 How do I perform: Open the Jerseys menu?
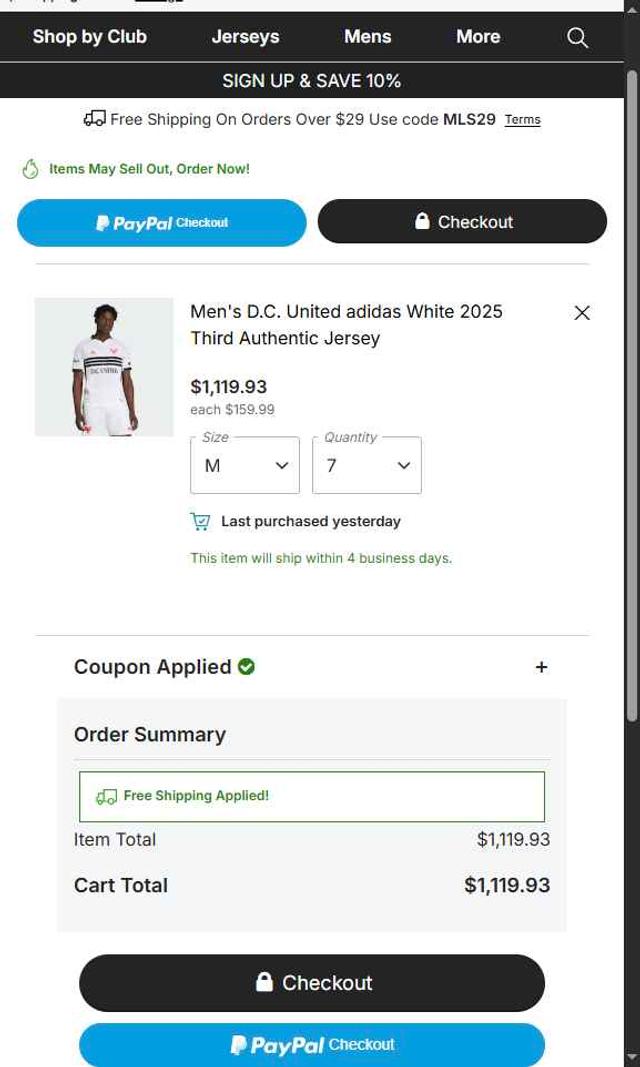pos(245,37)
